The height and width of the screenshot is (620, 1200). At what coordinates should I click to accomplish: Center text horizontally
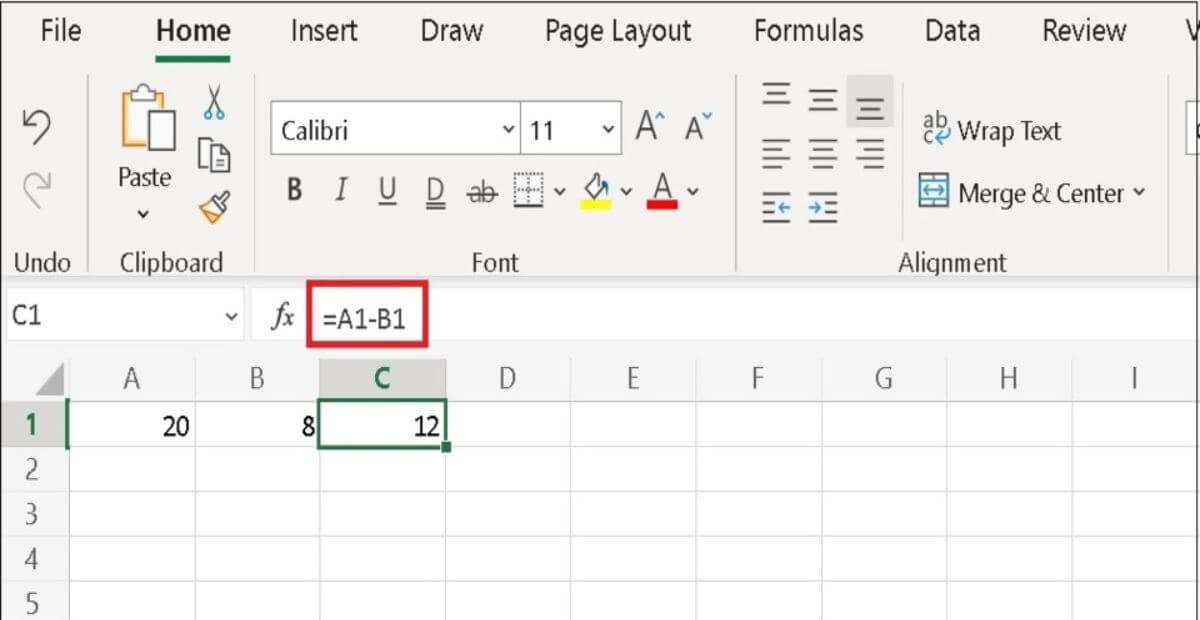(x=823, y=154)
